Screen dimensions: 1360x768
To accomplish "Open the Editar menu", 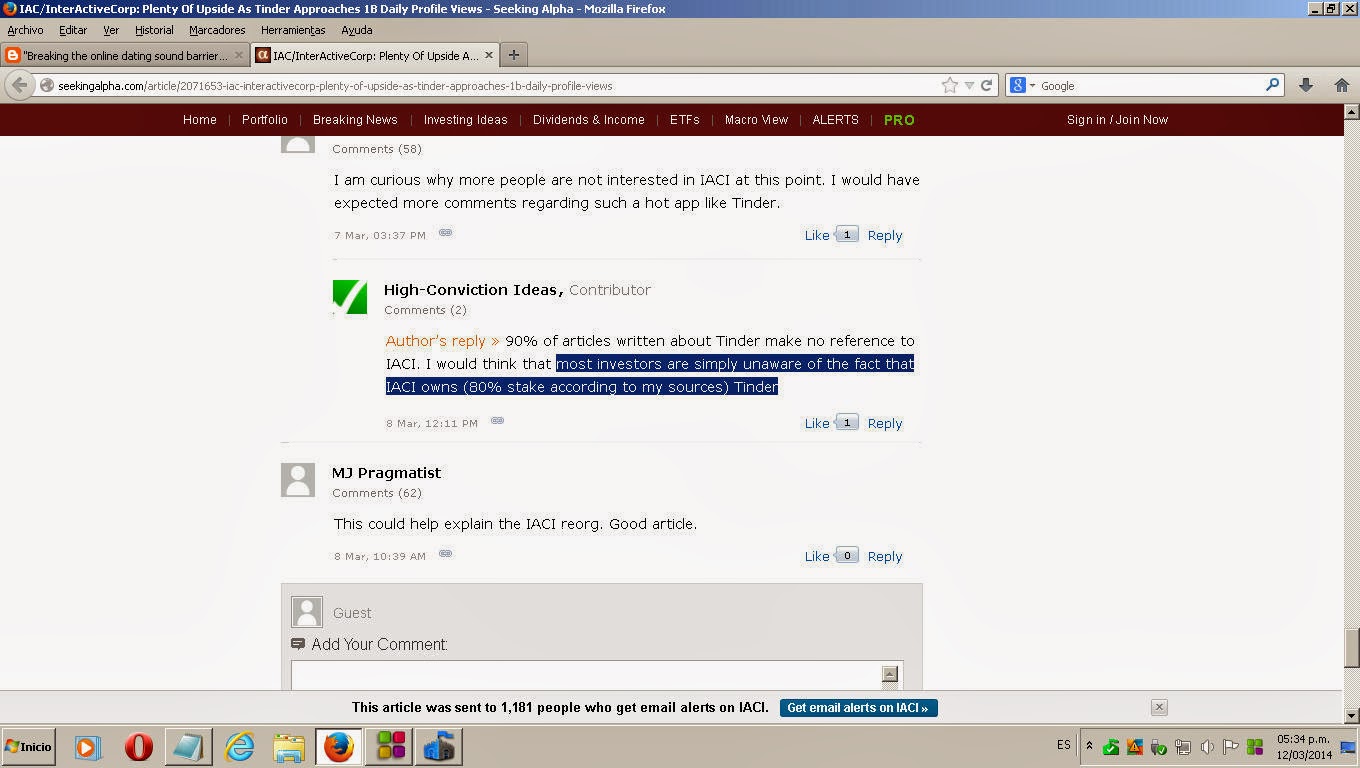I will 73,30.
